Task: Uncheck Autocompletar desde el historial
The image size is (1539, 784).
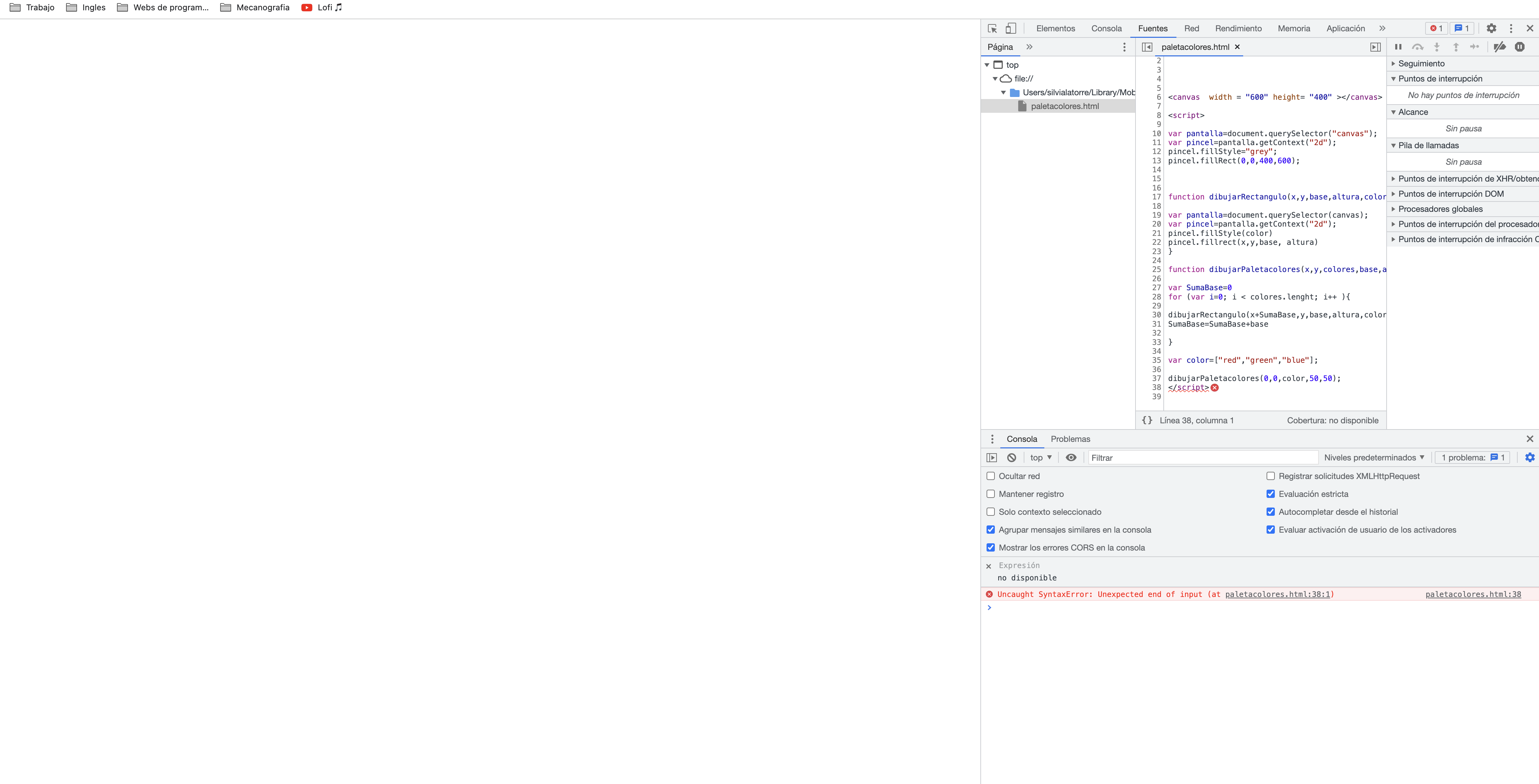Action: (x=1271, y=512)
